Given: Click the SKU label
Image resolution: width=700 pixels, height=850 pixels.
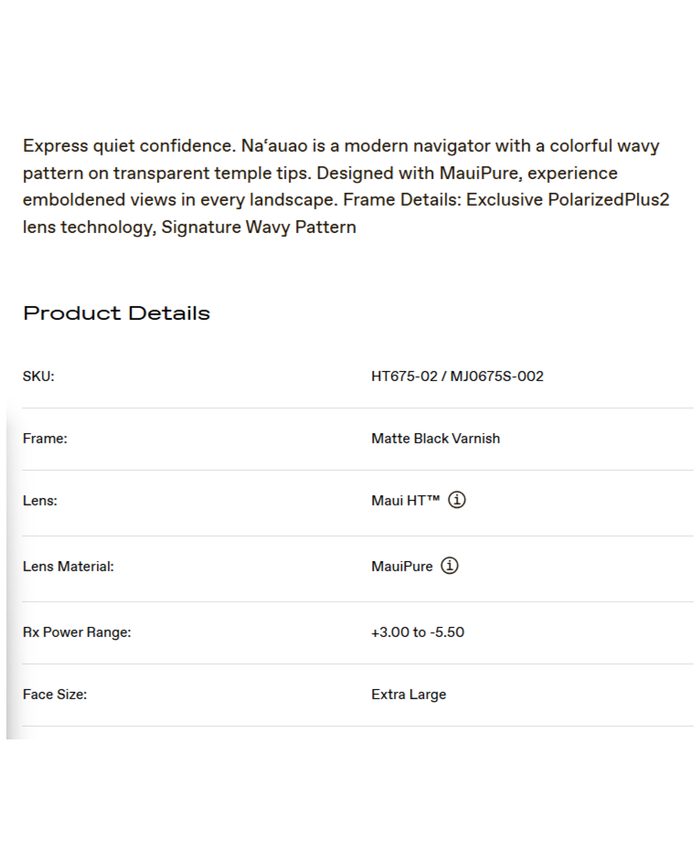Looking at the screenshot, I should point(38,377).
